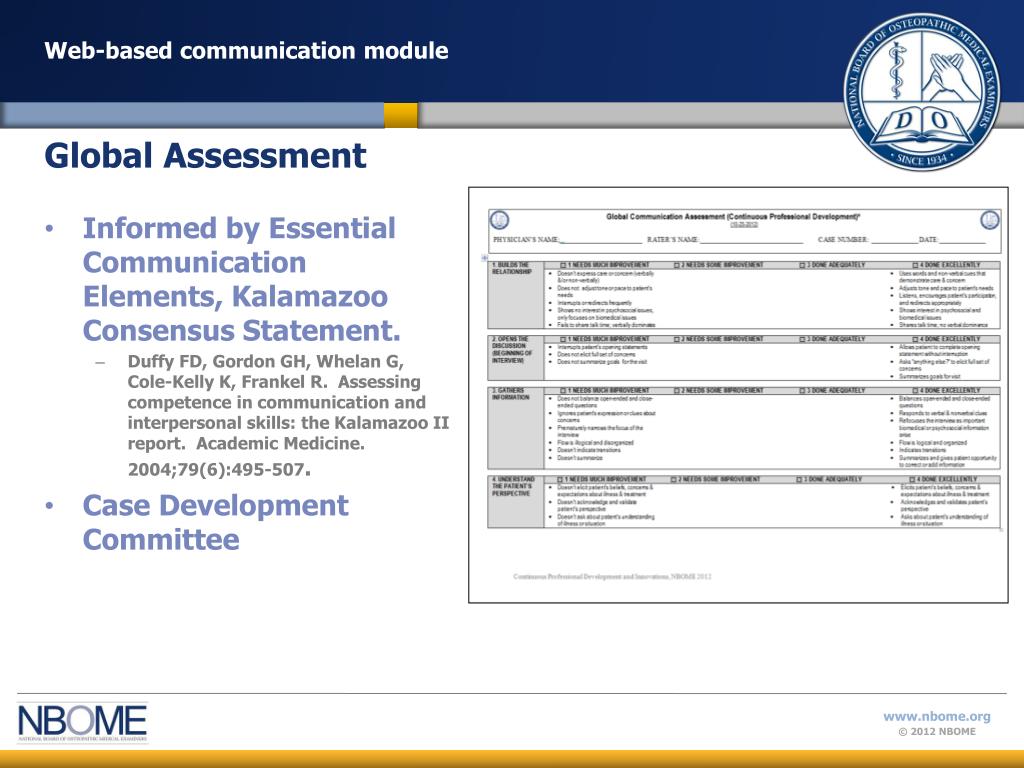This screenshot has width=1024, height=768.
Task: Click the 'Informed by Essential Communication Elements' bullet
Action: [x=242, y=279]
